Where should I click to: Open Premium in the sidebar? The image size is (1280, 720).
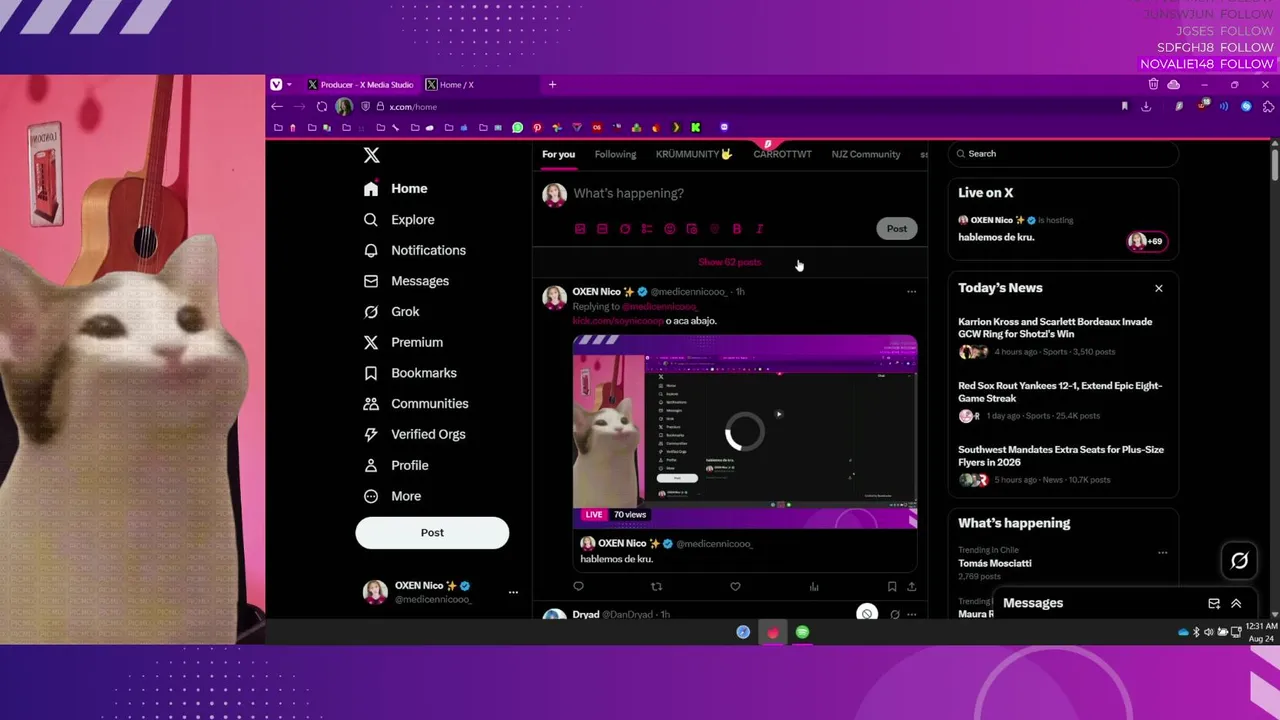pyautogui.click(x=403, y=342)
